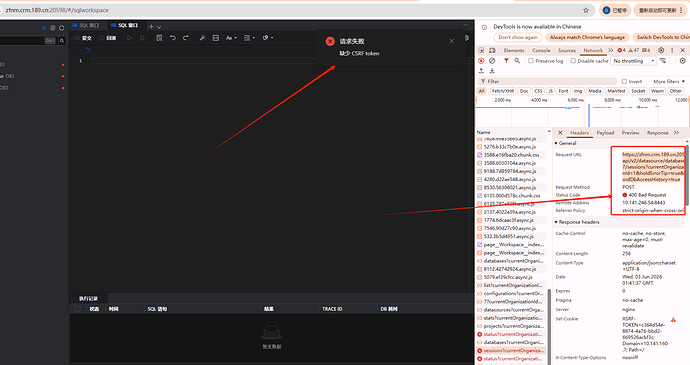Open the Preview tab
This screenshot has width=690, height=365.
(630, 133)
